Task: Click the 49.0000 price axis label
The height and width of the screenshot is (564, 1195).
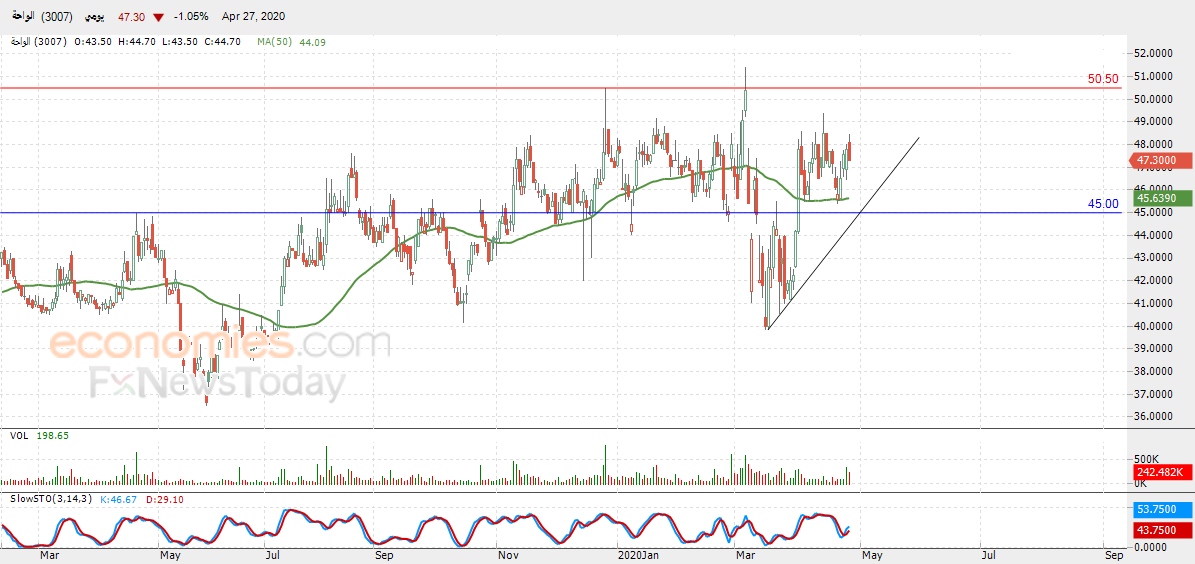Action: click(x=1152, y=121)
